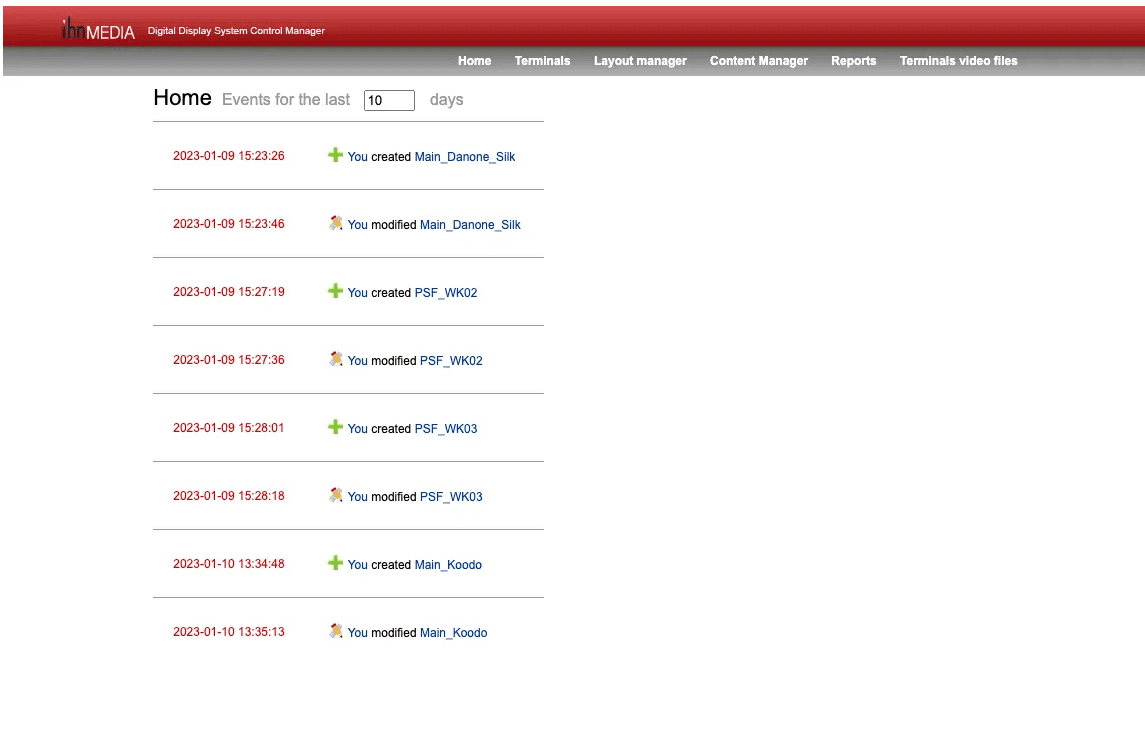Open the Main_Danone_Silk link in created event
Screen dimensions: 1145x754
[465, 157]
